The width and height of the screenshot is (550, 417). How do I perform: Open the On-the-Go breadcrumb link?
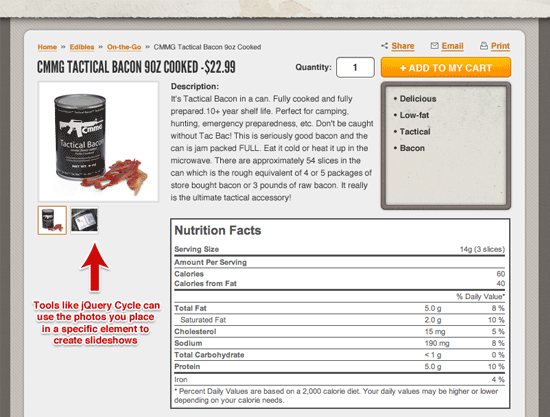coord(124,47)
